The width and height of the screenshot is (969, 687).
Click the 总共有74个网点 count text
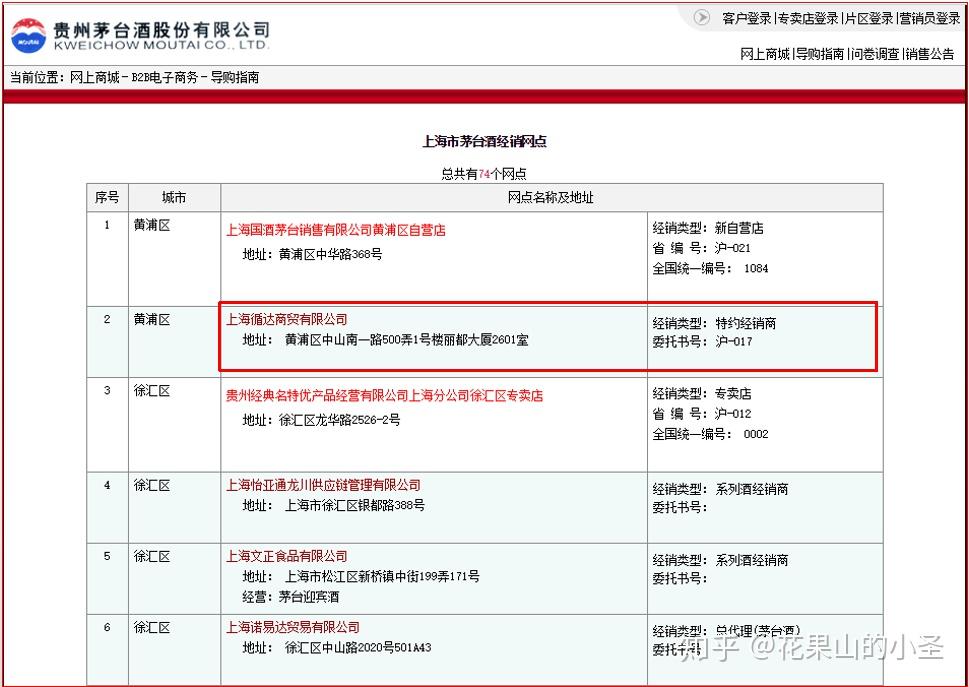pyautogui.click(x=484, y=174)
